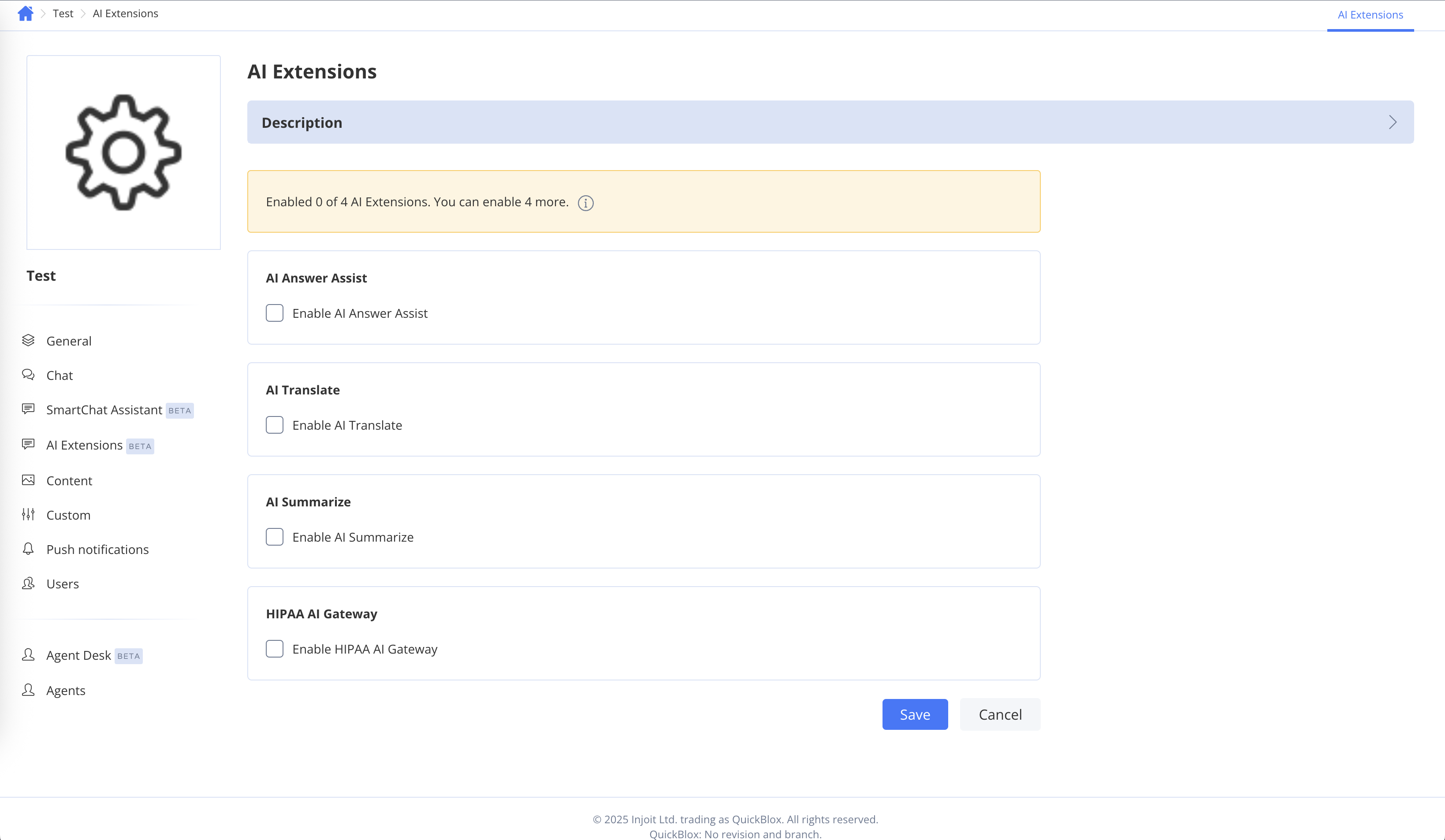Click the home icon in breadcrumb
This screenshot has height=840, width=1445.
pyautogui.click(x=25, y=13)
